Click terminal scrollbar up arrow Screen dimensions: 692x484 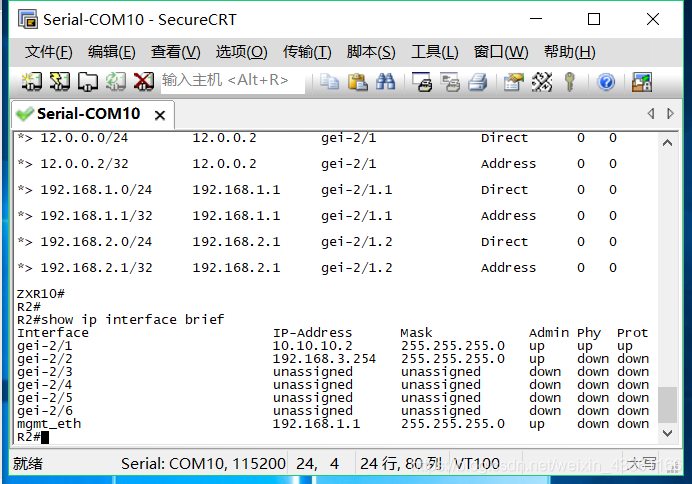[667, 143]
